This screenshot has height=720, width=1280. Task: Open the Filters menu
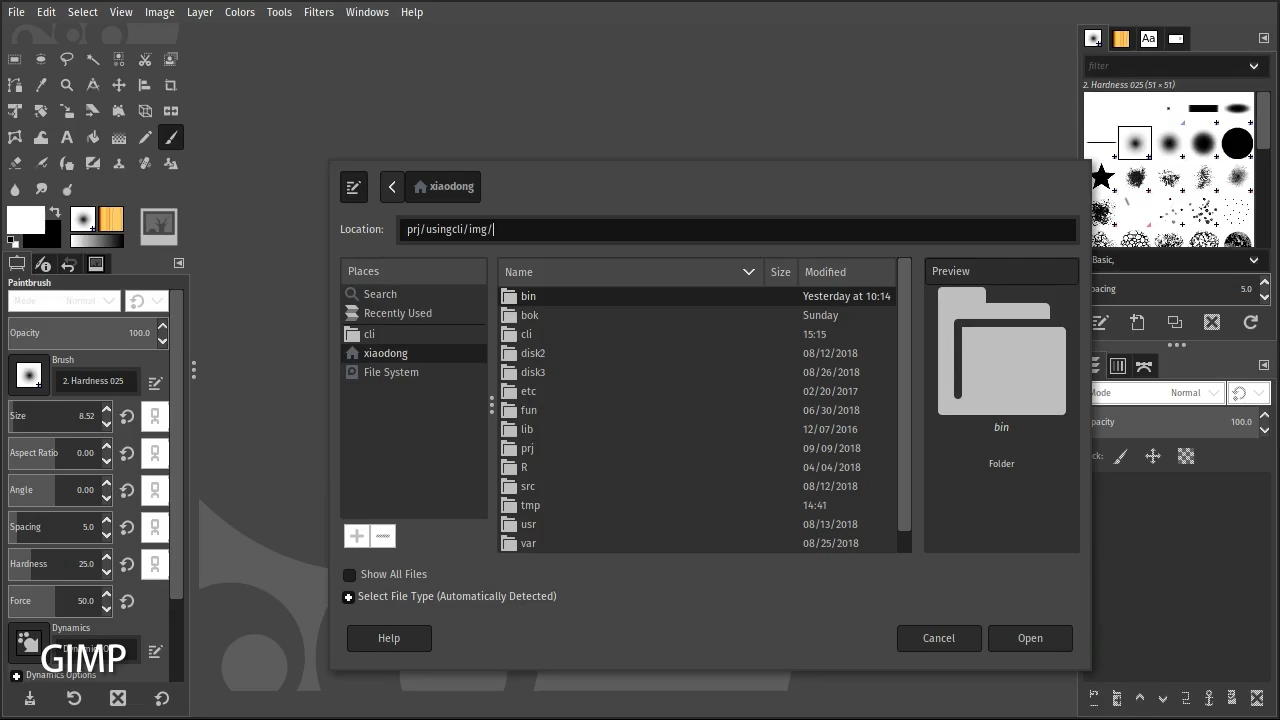(x=319, y=12)
